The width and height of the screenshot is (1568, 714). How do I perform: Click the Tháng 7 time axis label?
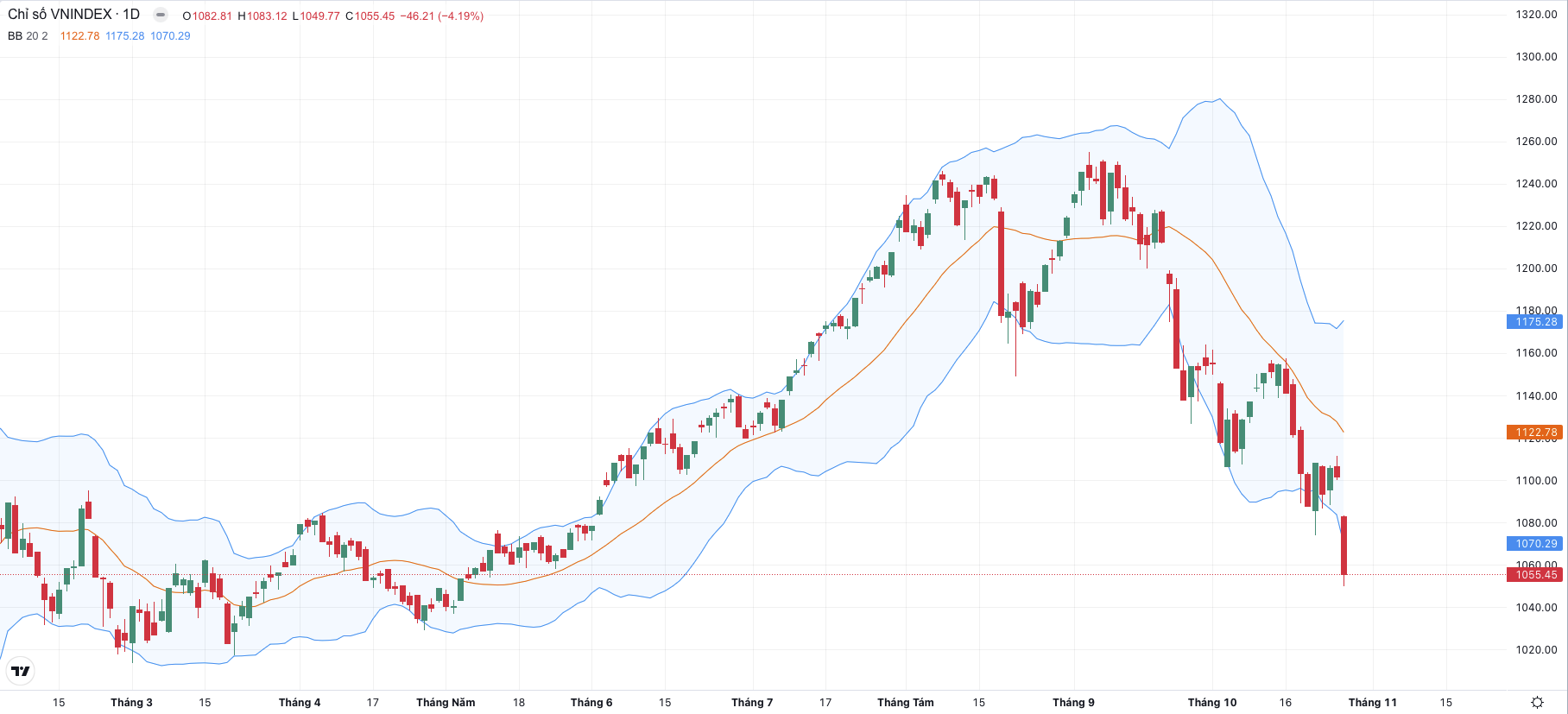(x=752, y=702)
